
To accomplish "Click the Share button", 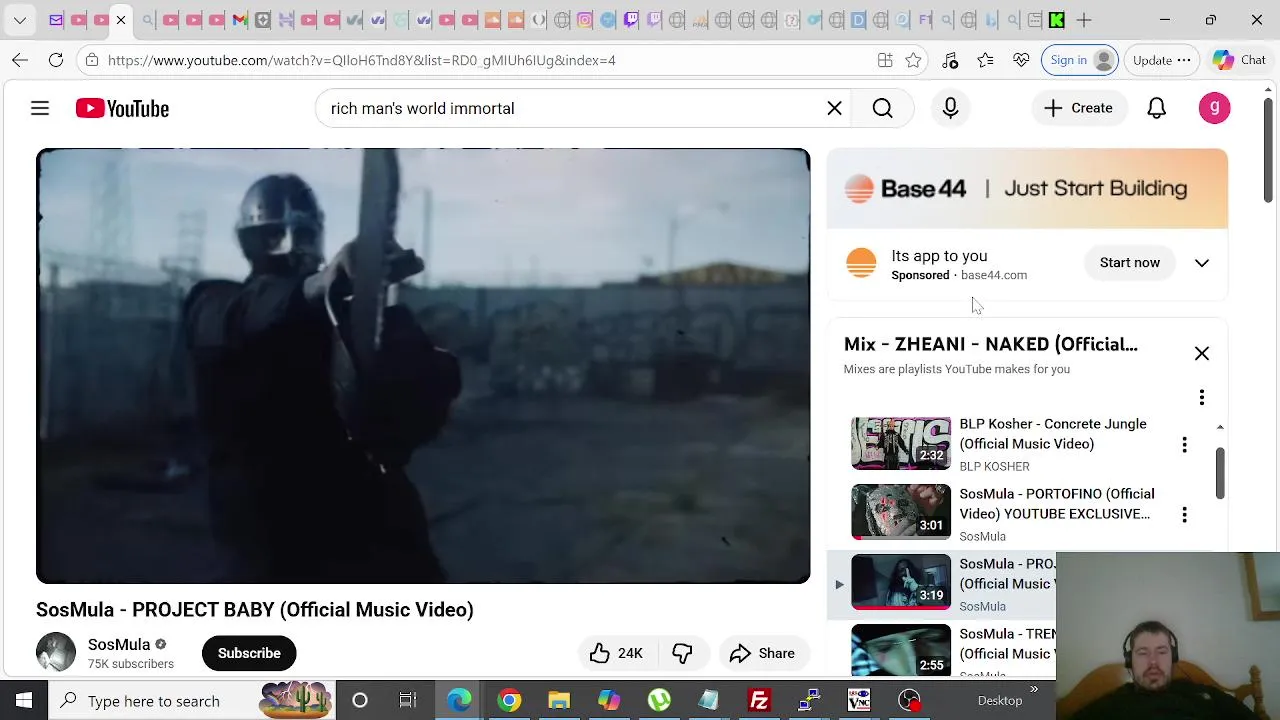I will [762, 653].
